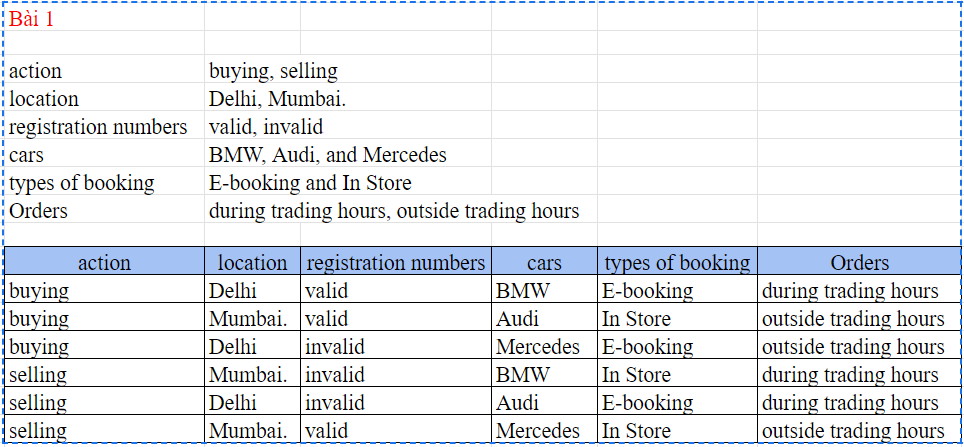Select the "buying, selling" cell
Screen dimensions: 964x447
coord(273,71)
